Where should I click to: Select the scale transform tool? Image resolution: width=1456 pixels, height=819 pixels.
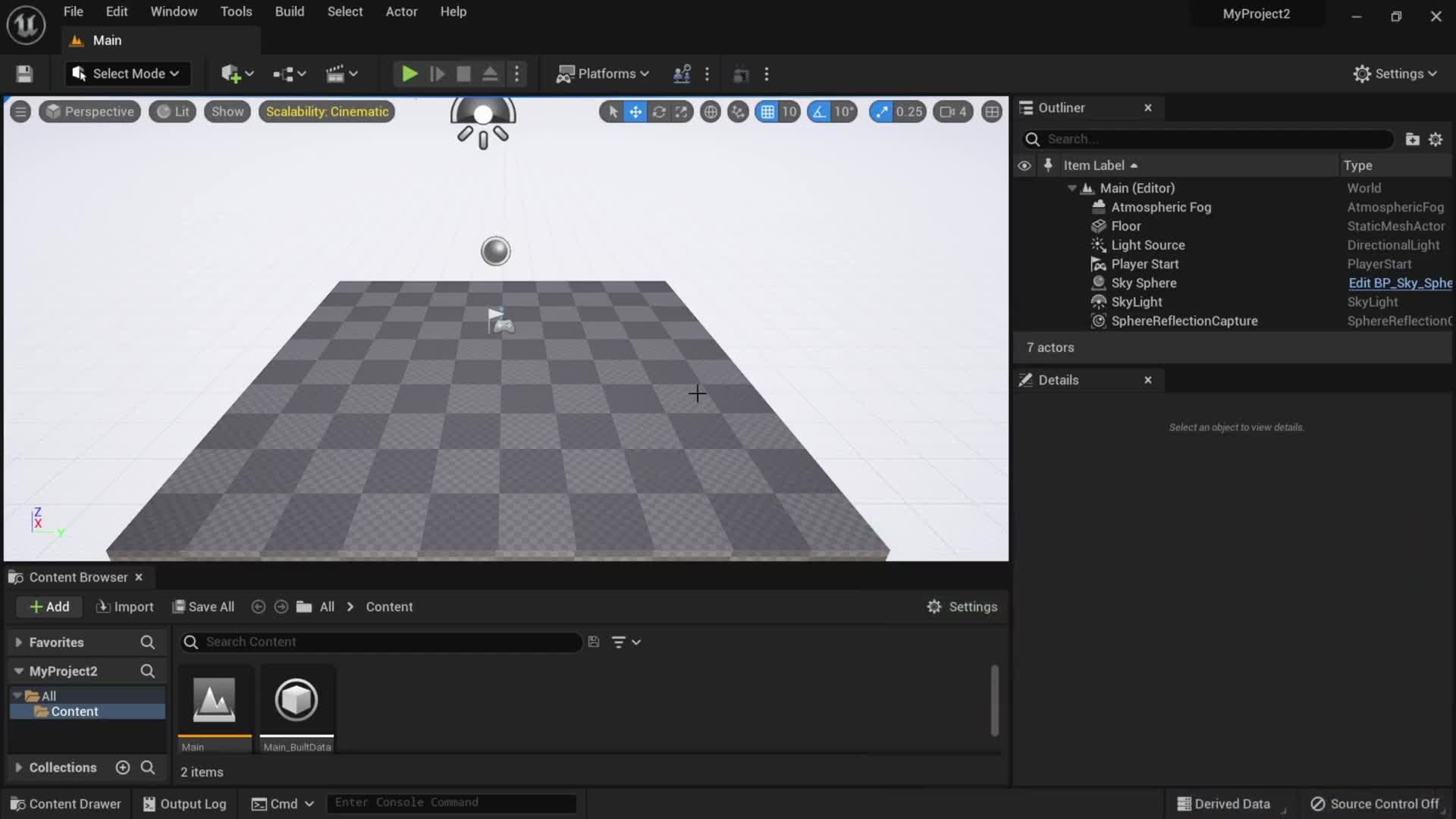682,112
